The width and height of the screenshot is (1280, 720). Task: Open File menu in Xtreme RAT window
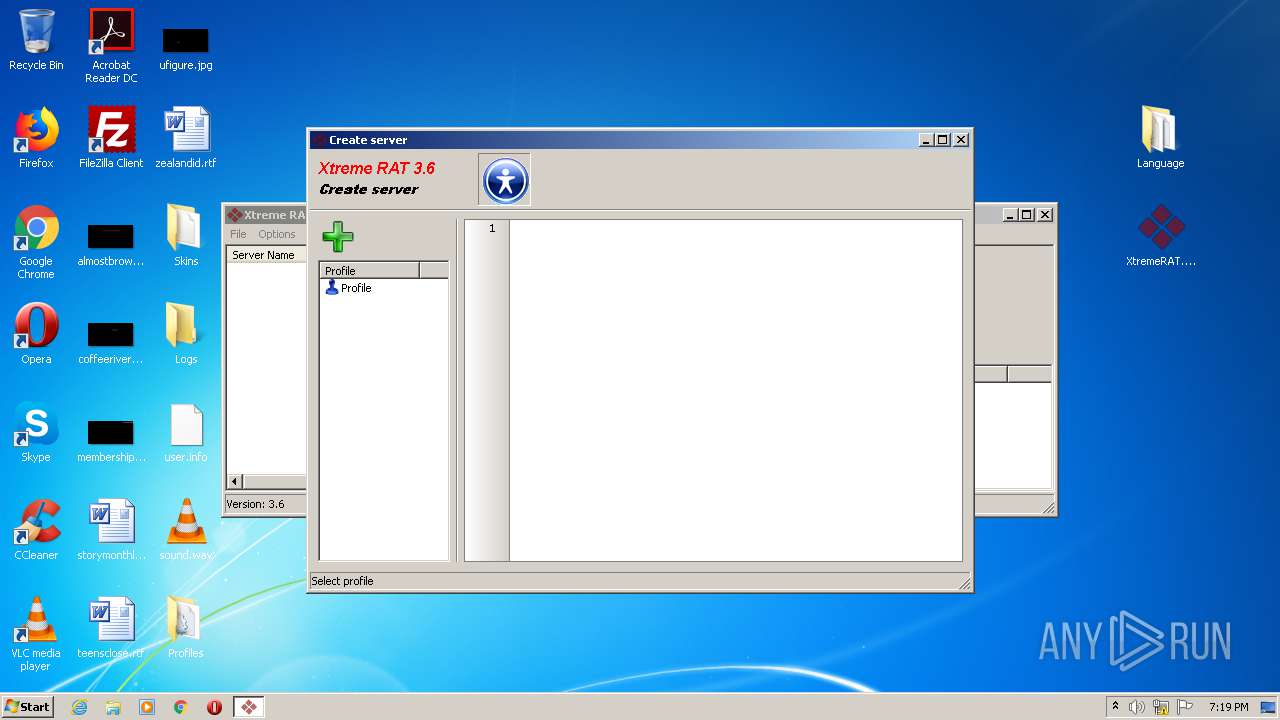238,234
